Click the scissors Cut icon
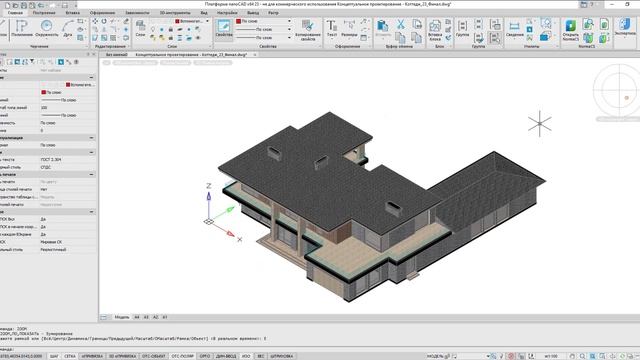640x360 pixels. [401, 24]
